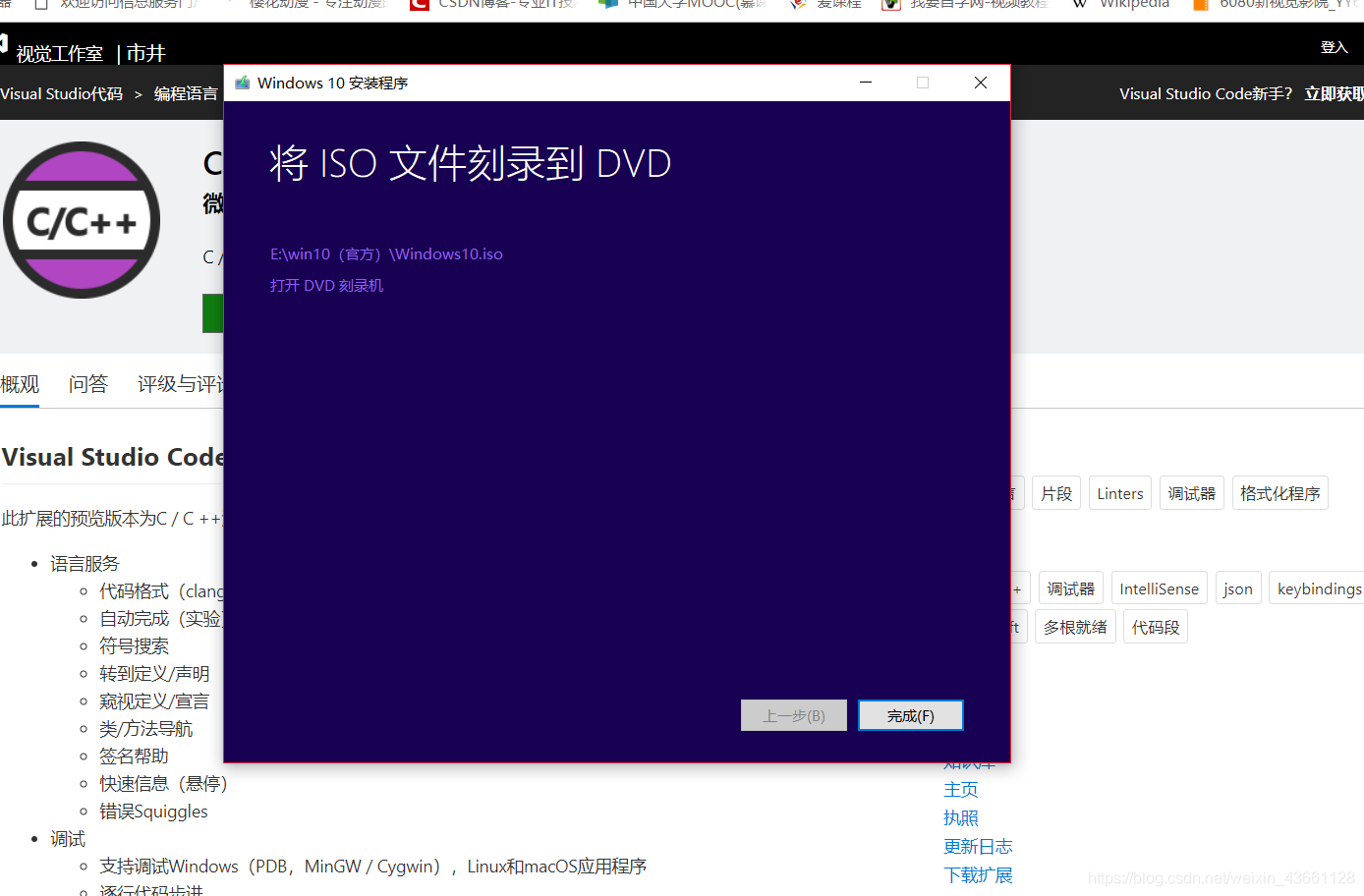Click the 上一步(B) back button

click(x=794, y=715)
